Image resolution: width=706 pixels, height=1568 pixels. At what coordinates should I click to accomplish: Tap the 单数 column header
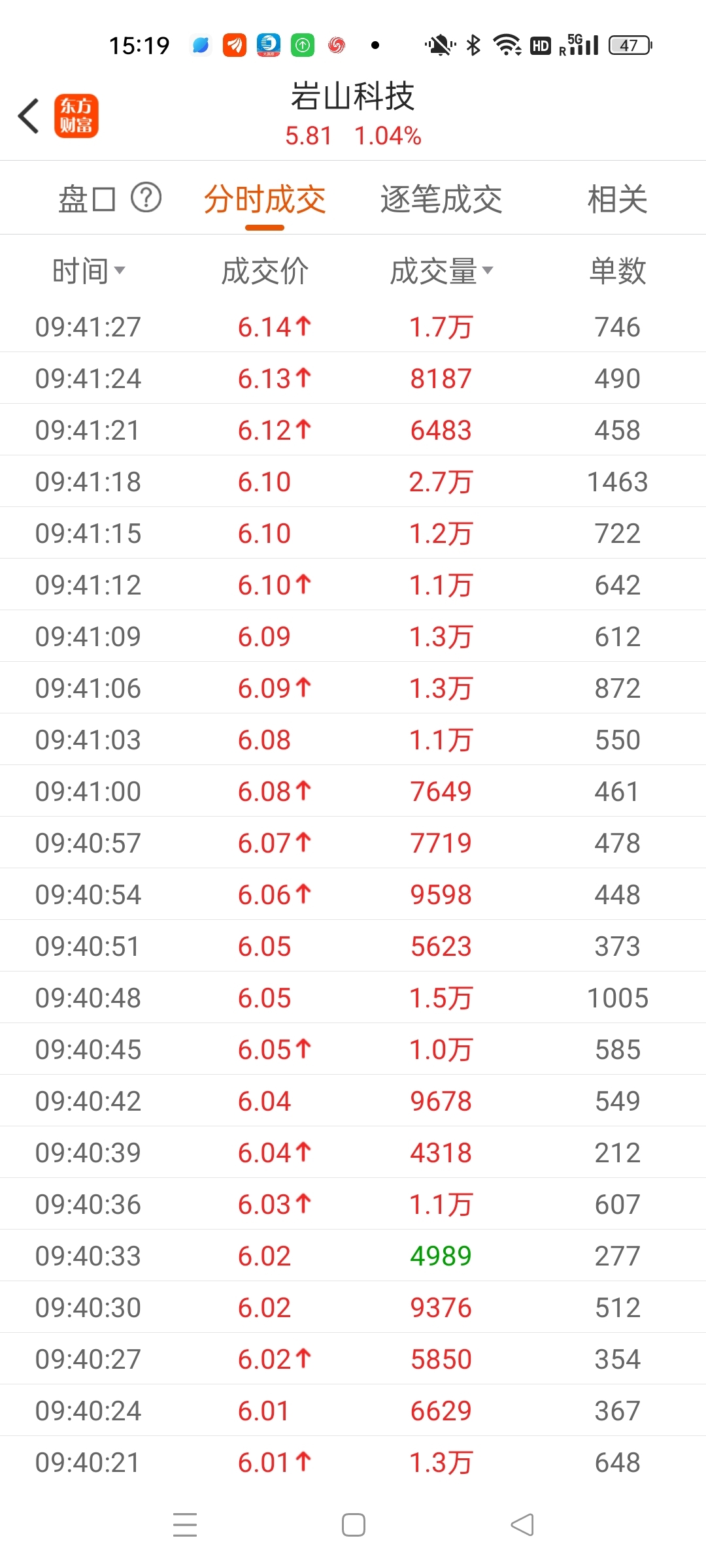618,270
